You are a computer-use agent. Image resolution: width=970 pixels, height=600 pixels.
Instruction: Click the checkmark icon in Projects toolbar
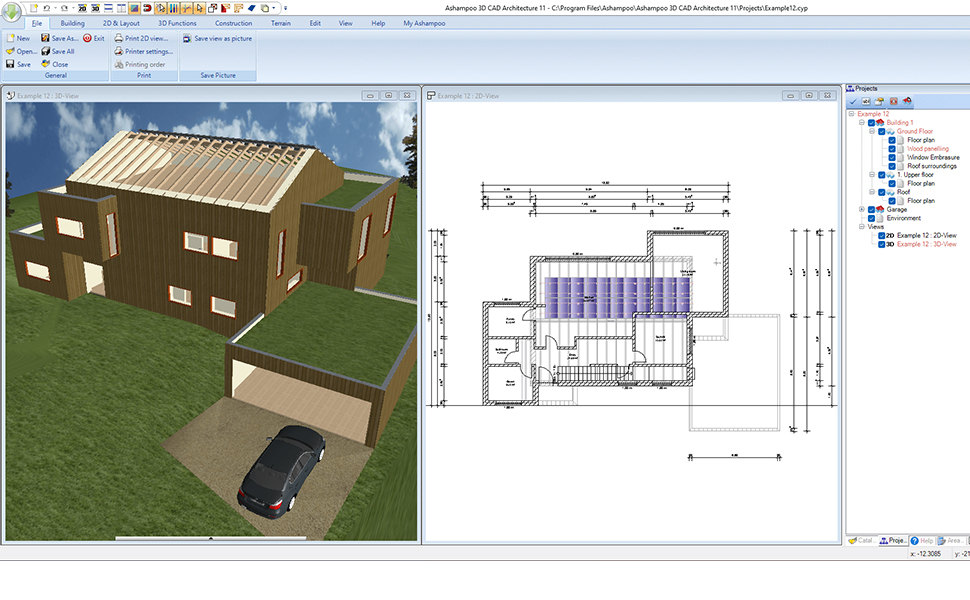tap(853, 101)
